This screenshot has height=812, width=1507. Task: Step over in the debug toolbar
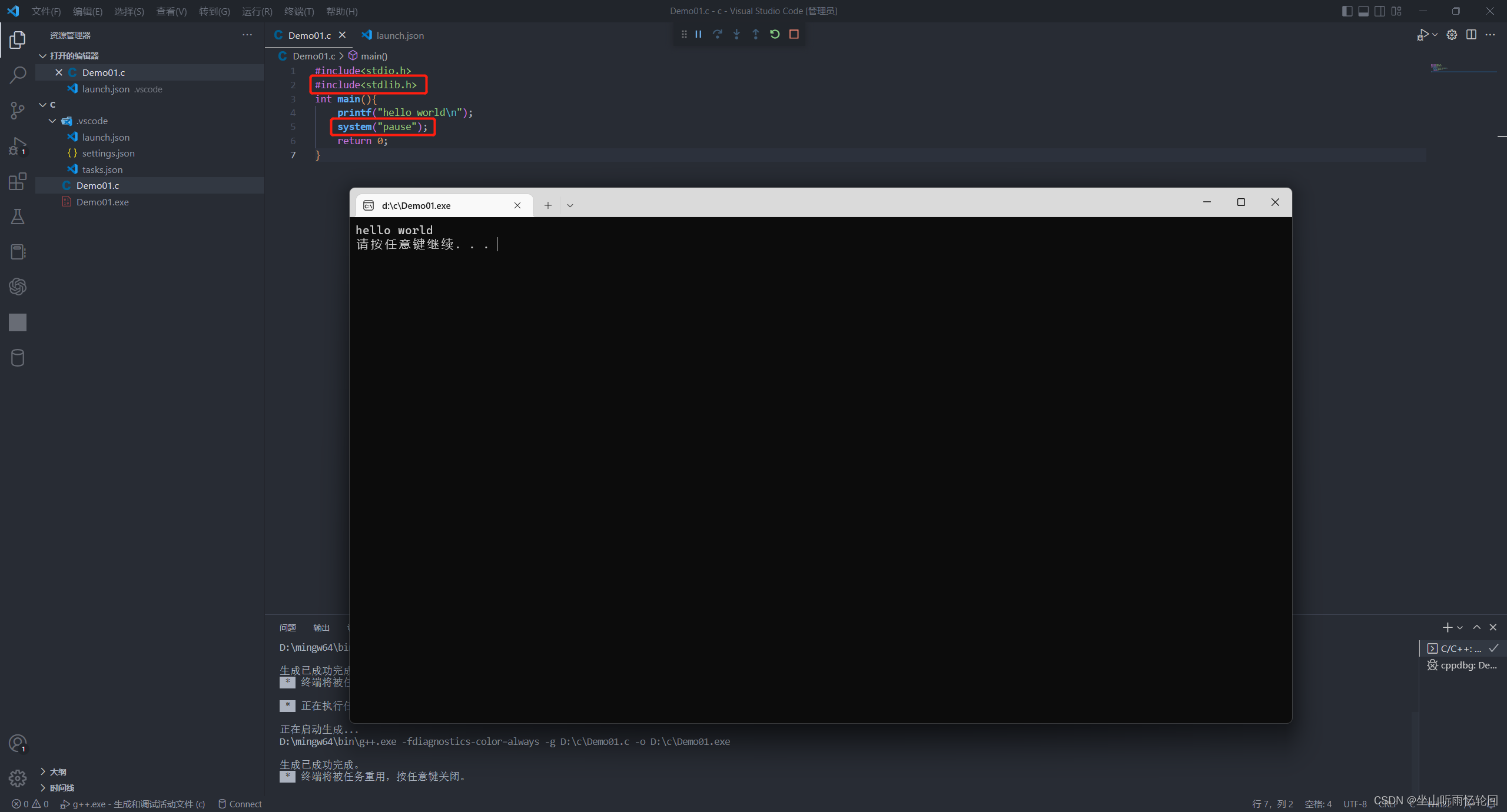pos(718,34)
